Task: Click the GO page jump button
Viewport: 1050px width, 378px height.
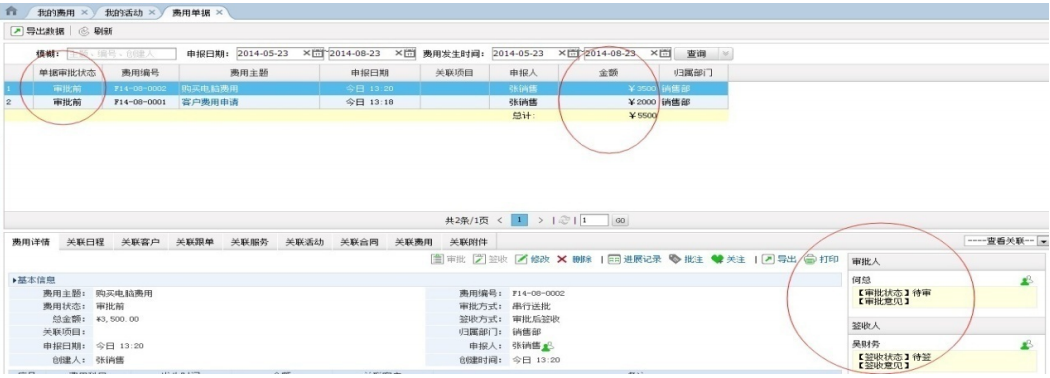Action: pos(620,220)
